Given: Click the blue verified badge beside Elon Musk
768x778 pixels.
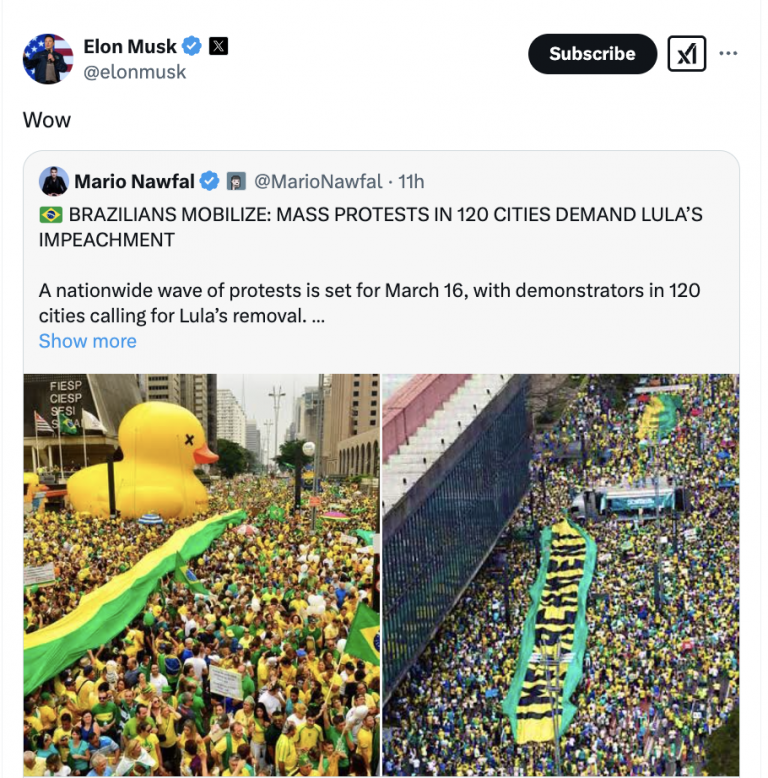Looking at the screenshot, I should coord(192,46).
